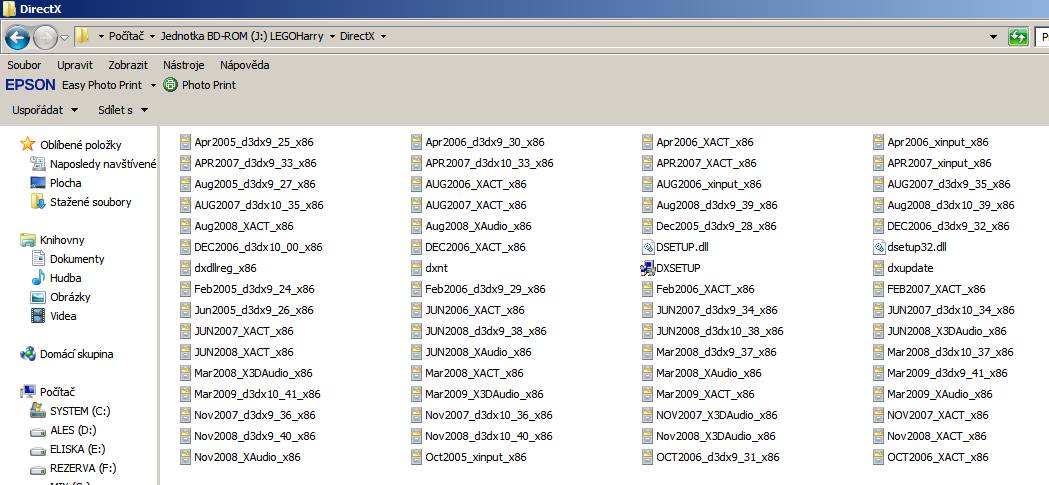This screenshot has width=1049, height=485.
Task: Open the Sdílet s dropdown
Action: 122,110
